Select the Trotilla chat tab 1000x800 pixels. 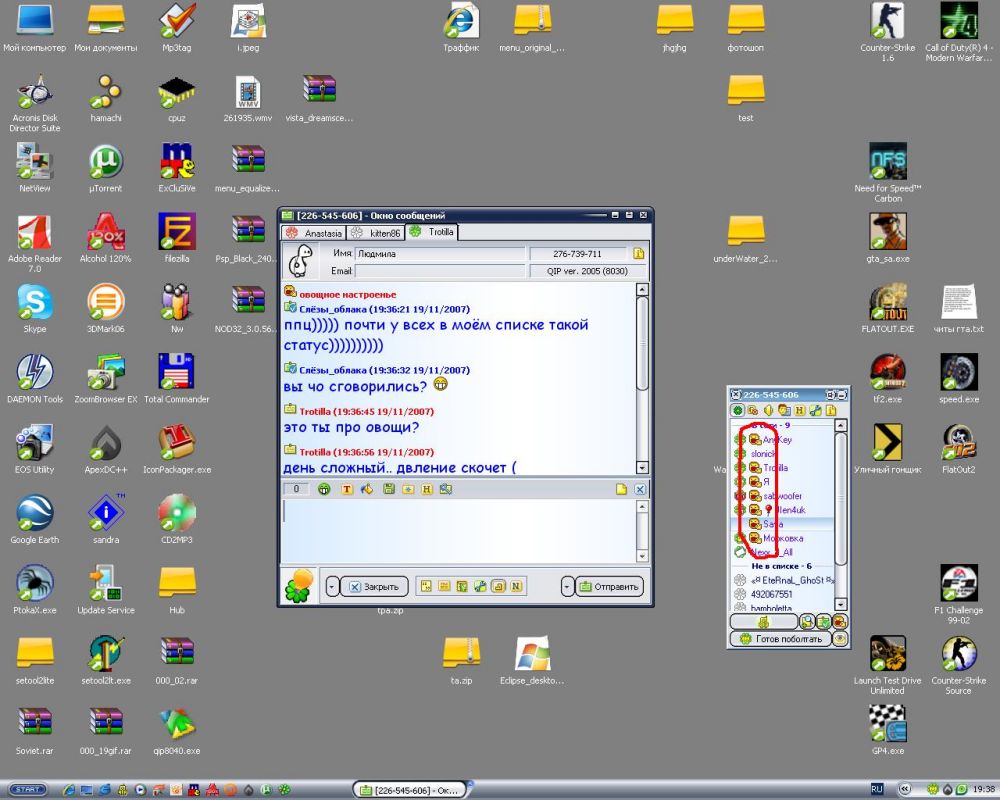point(432,232)
